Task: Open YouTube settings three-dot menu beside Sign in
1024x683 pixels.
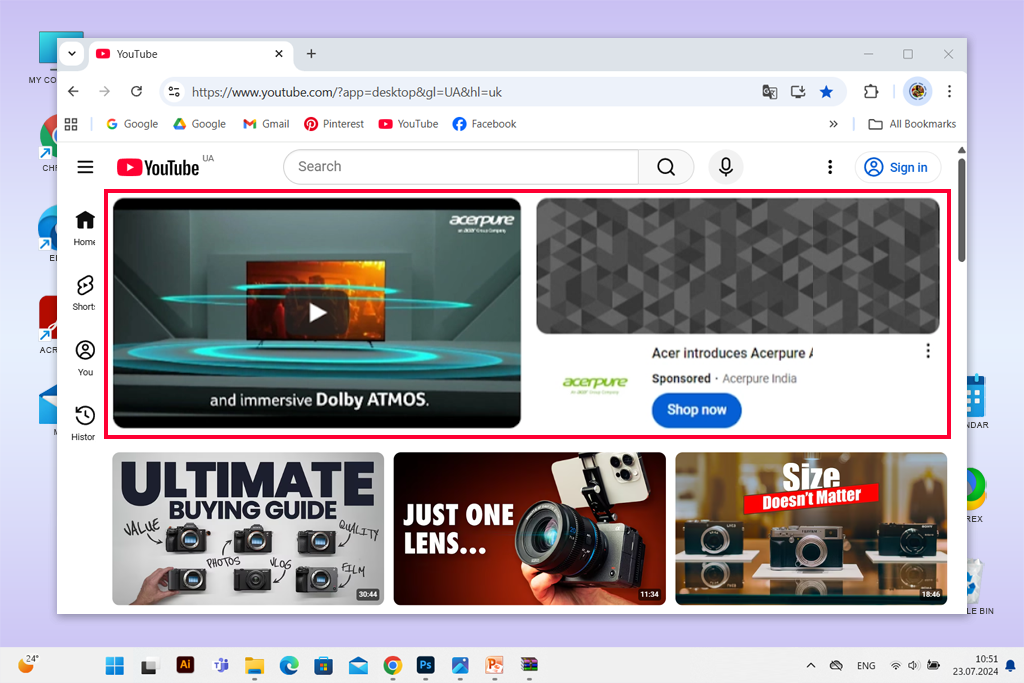Action: tap(830, 167)
